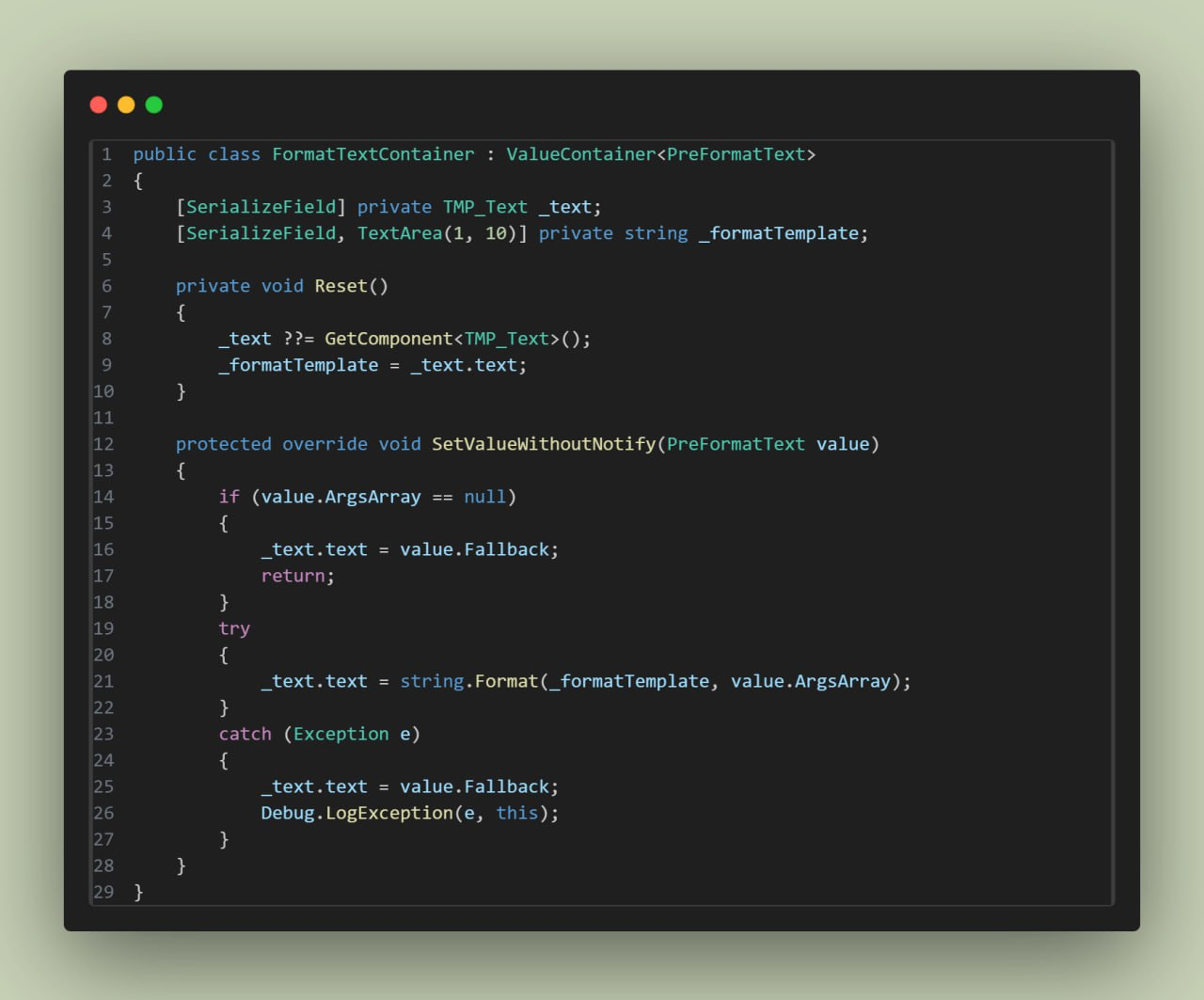Click the TextArea attribute name
Image resolution: width=1204 pixels, height=1000 pixels.
[x=400, y=233]
